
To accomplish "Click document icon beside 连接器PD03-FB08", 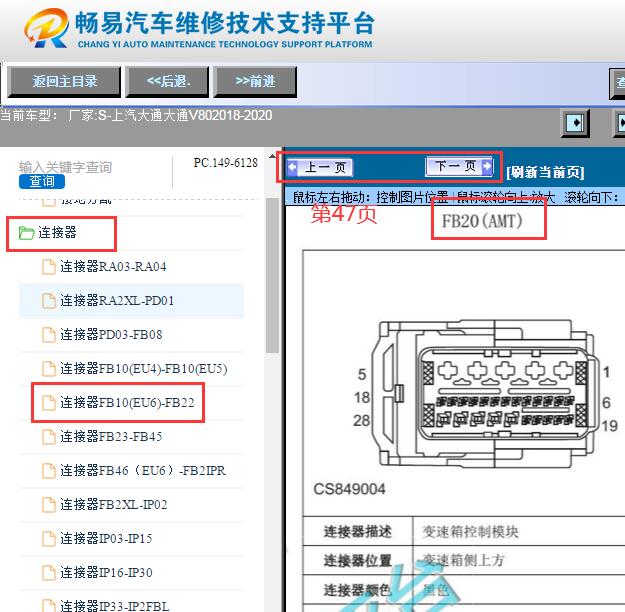I will coord(49,335).
